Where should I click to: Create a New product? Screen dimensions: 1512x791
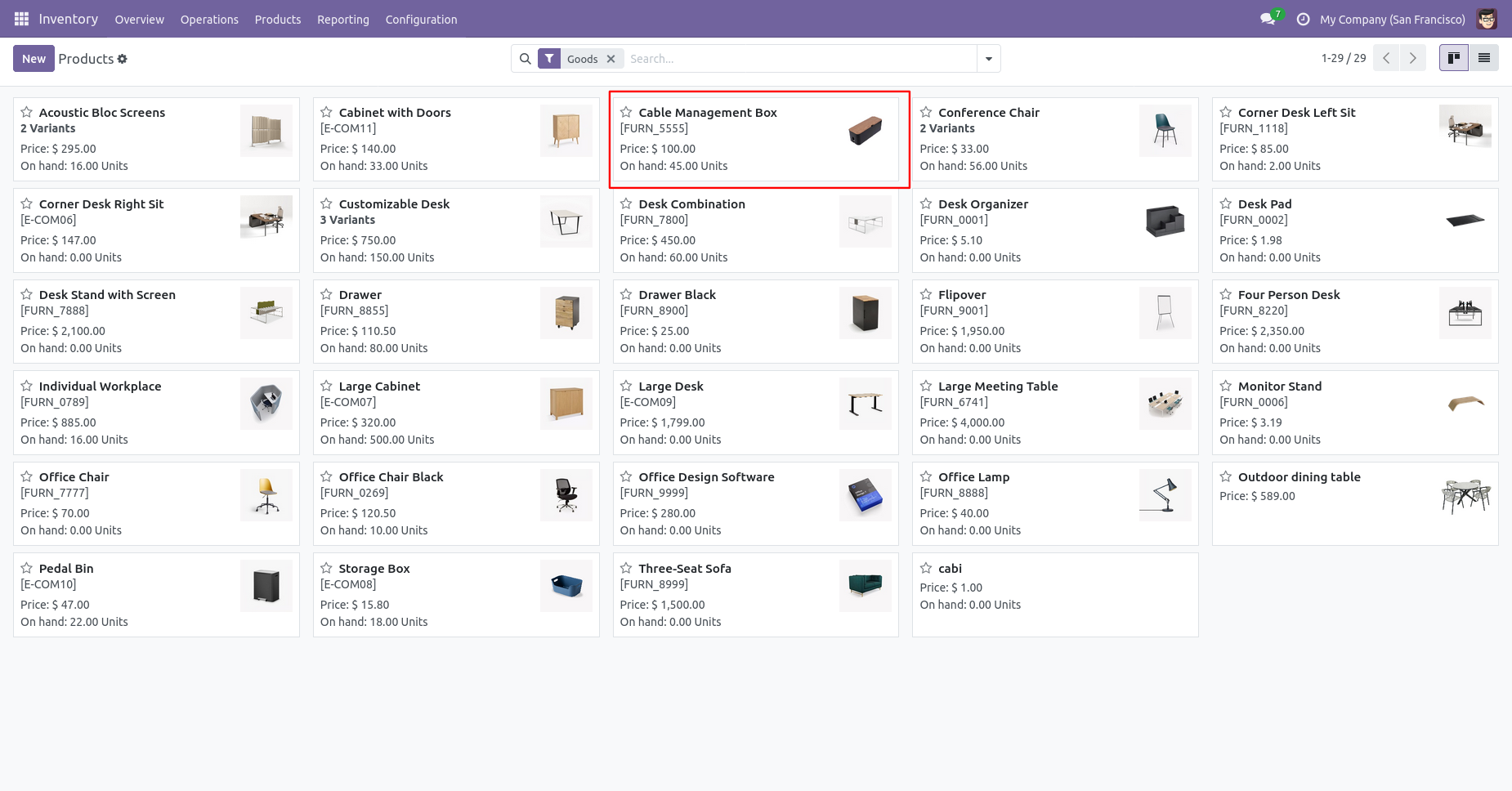click(x=34, y=59)
